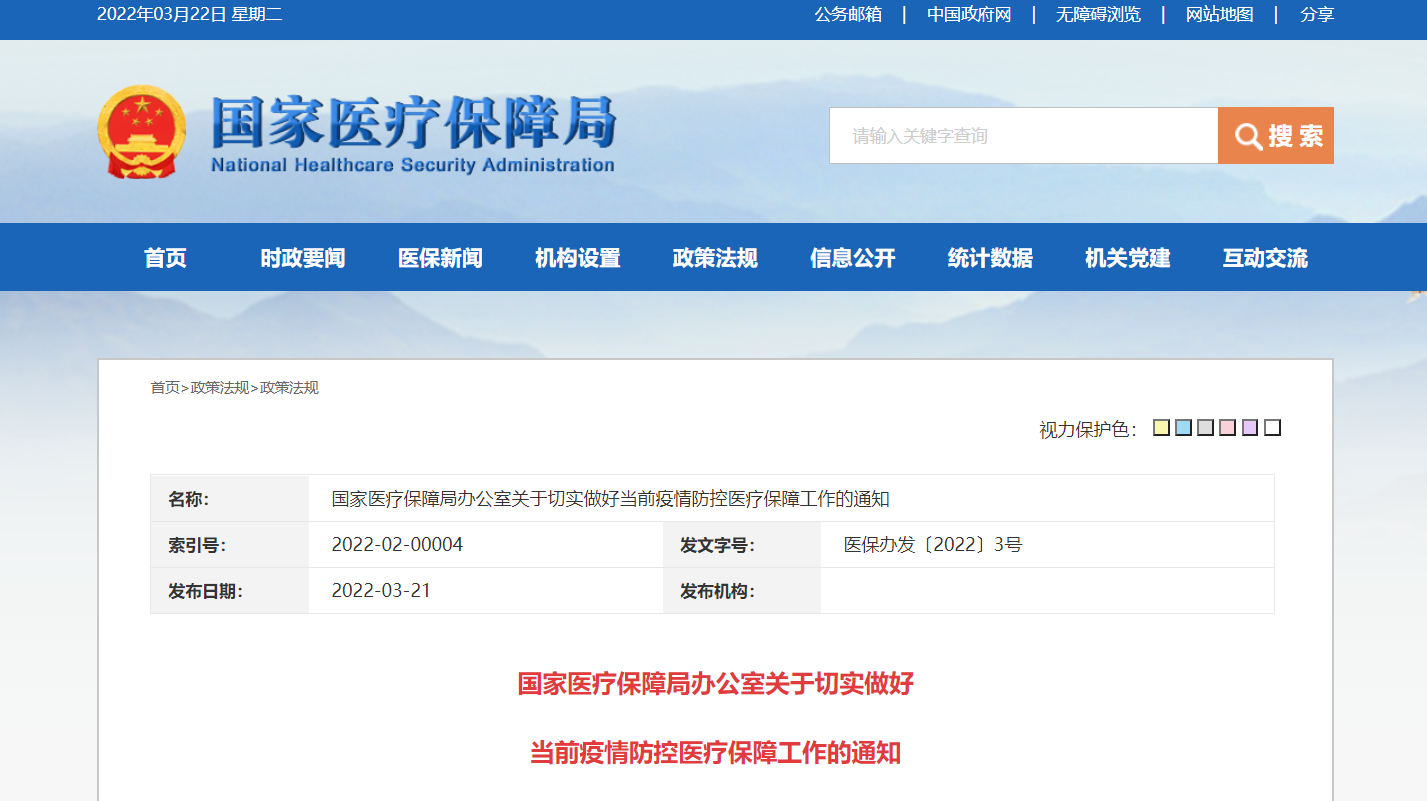Image resolution: width=1427 pixels, height=801 pixels.
Task: Select yellow eye-protection color swatch
Action: 1161,428
